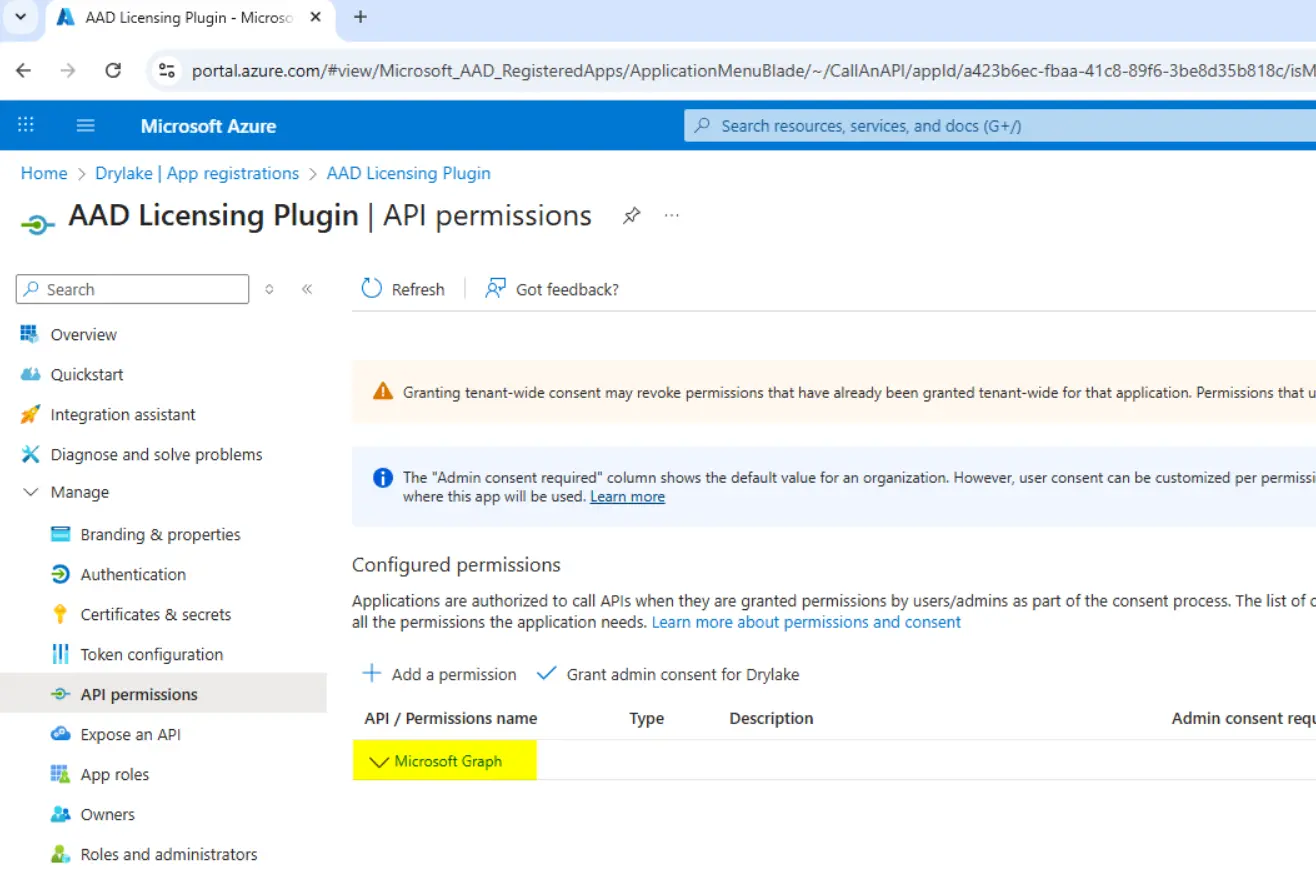Go to Token configuration
Image resolution: width=1316 pixels, height=878 pixels.
(x=151, y=655)
